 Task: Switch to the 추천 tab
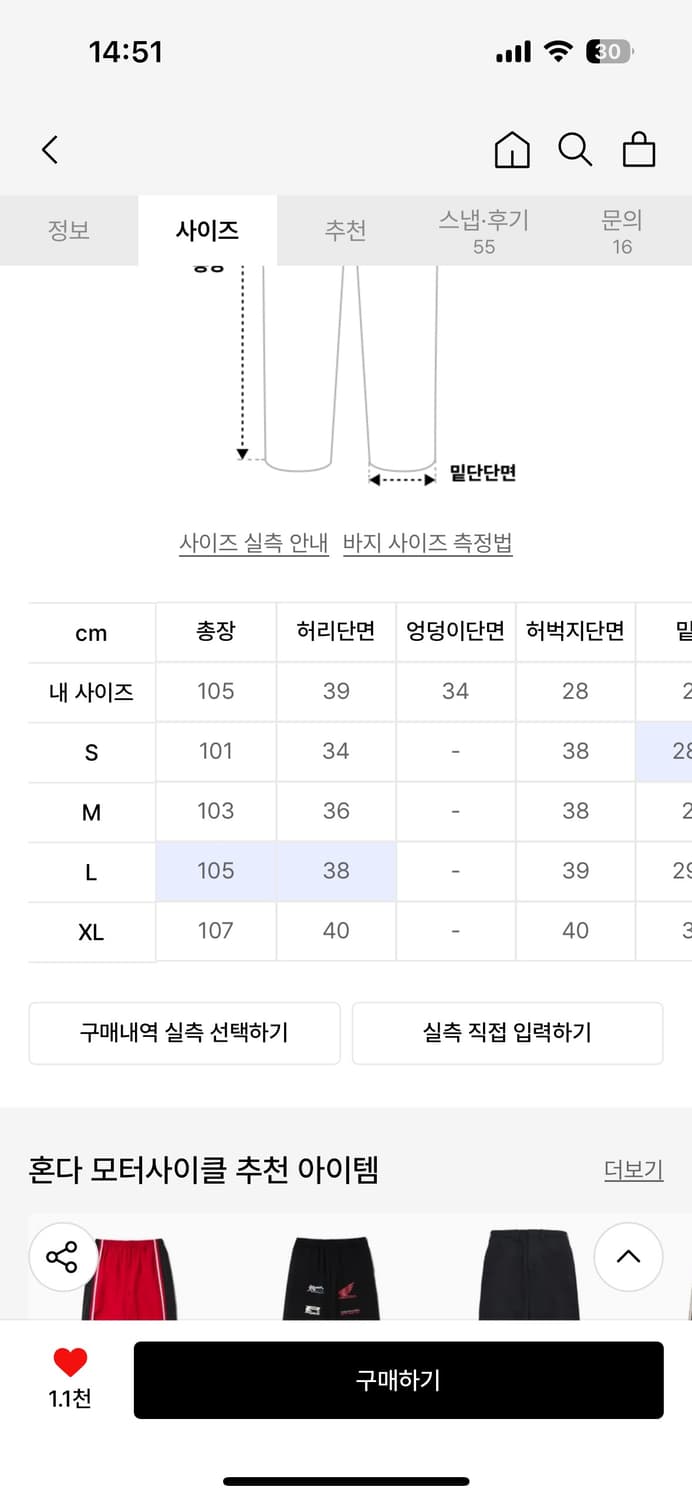[346, 230]
